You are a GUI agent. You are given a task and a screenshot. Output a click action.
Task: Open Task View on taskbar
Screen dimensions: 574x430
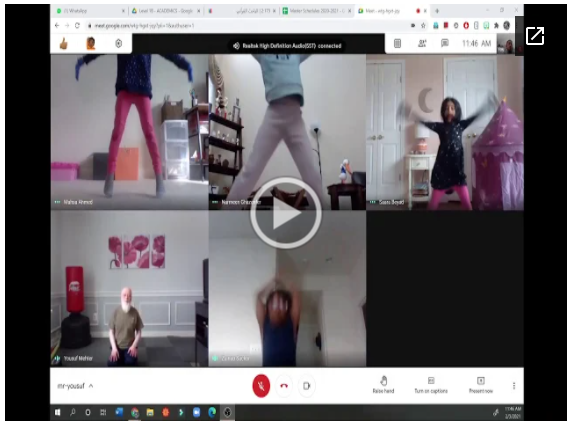tap(103, 412)
